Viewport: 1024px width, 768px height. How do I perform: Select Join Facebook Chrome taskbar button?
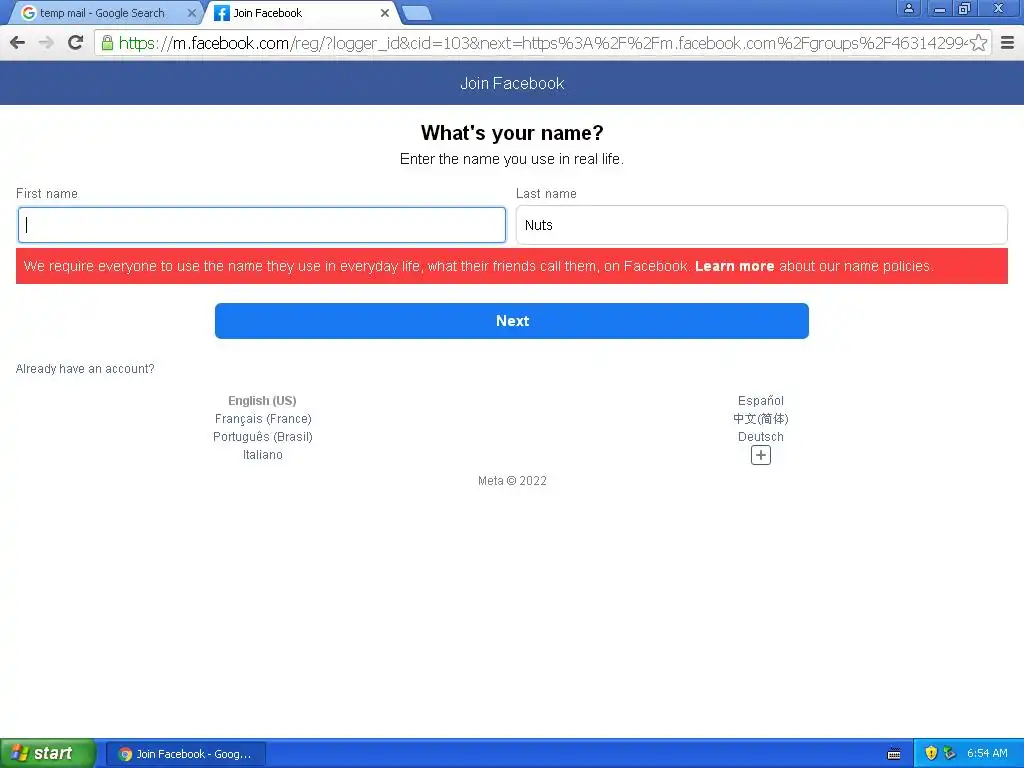(186, 754)
